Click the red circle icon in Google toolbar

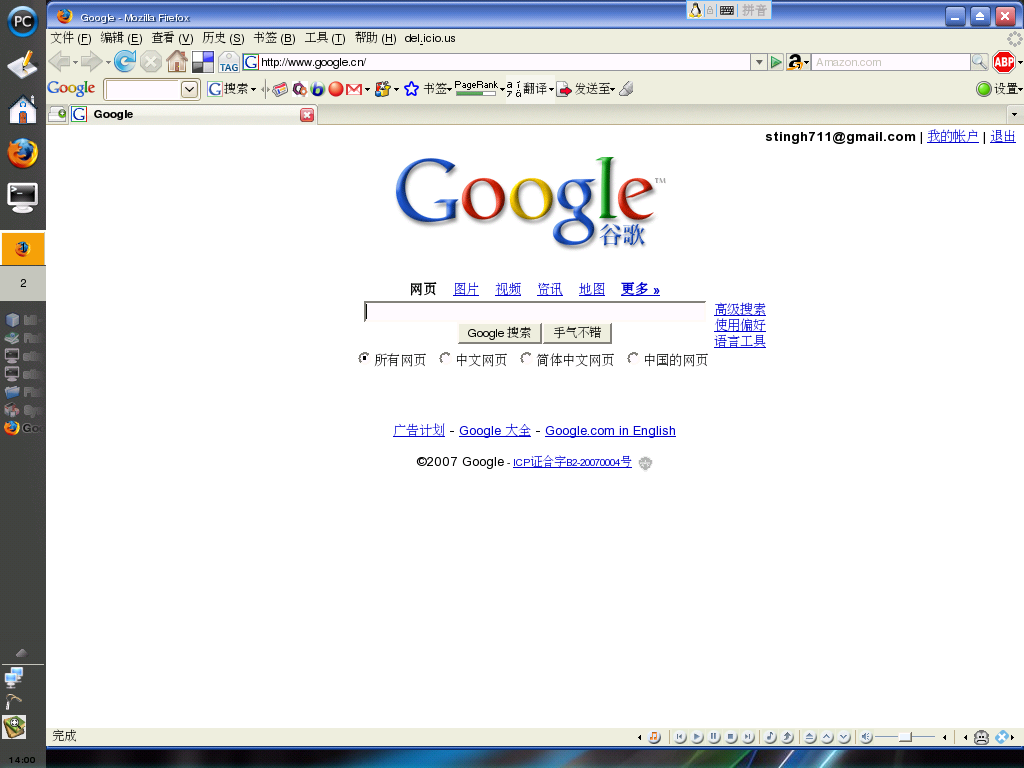click(x=336, y=89)
